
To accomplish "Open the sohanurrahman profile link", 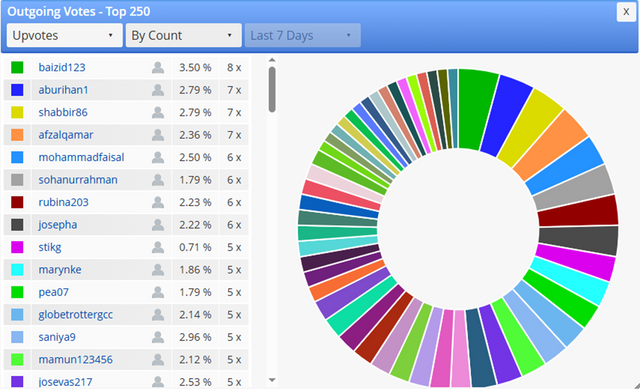I will [78, 180].
